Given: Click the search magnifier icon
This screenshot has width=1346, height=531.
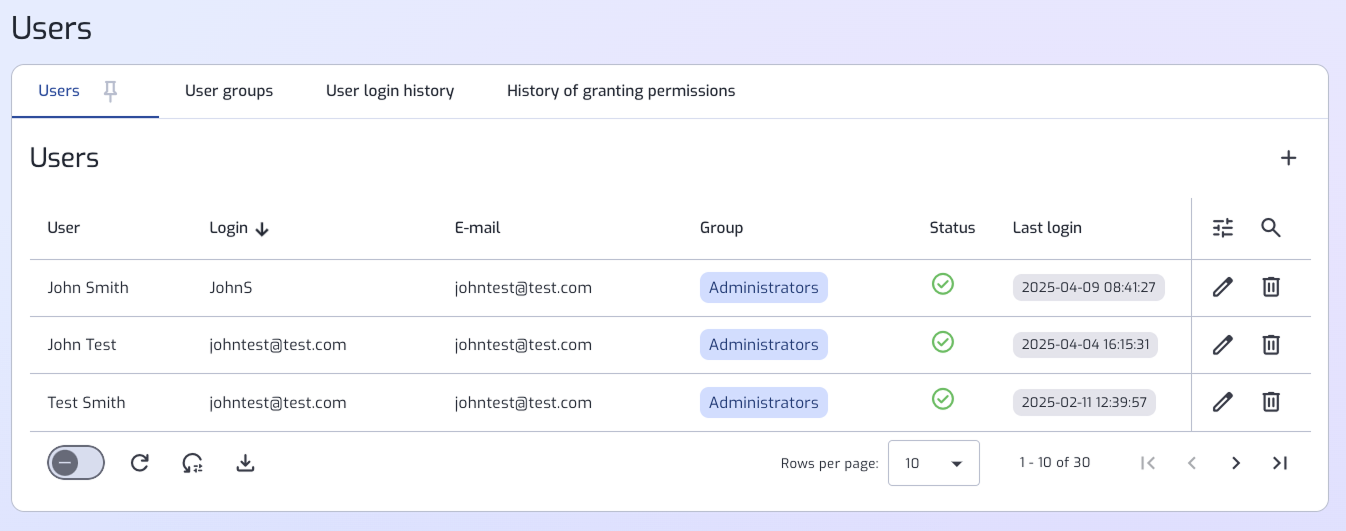Looking at the screenshot, I should tap(1270, 228).
